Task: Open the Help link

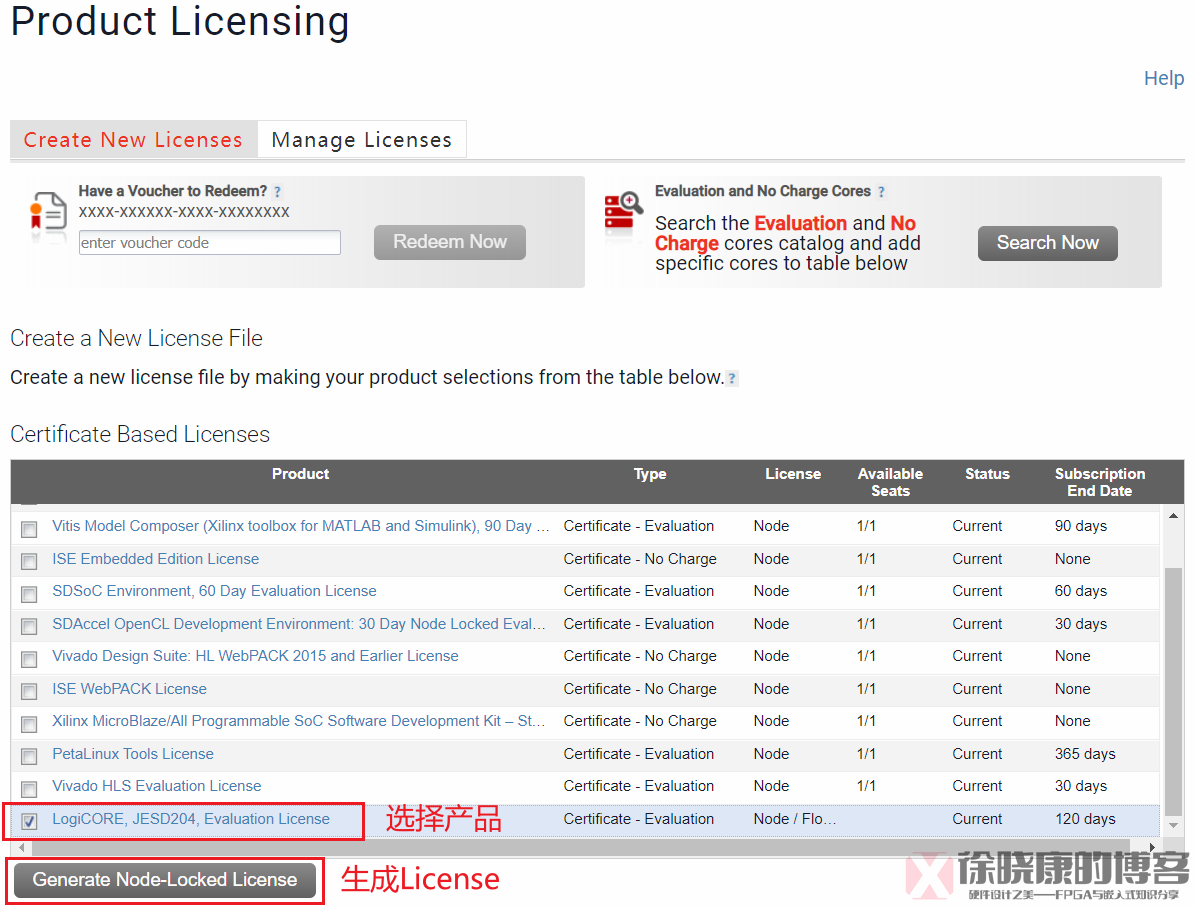Action: (x=1164, y=78)
